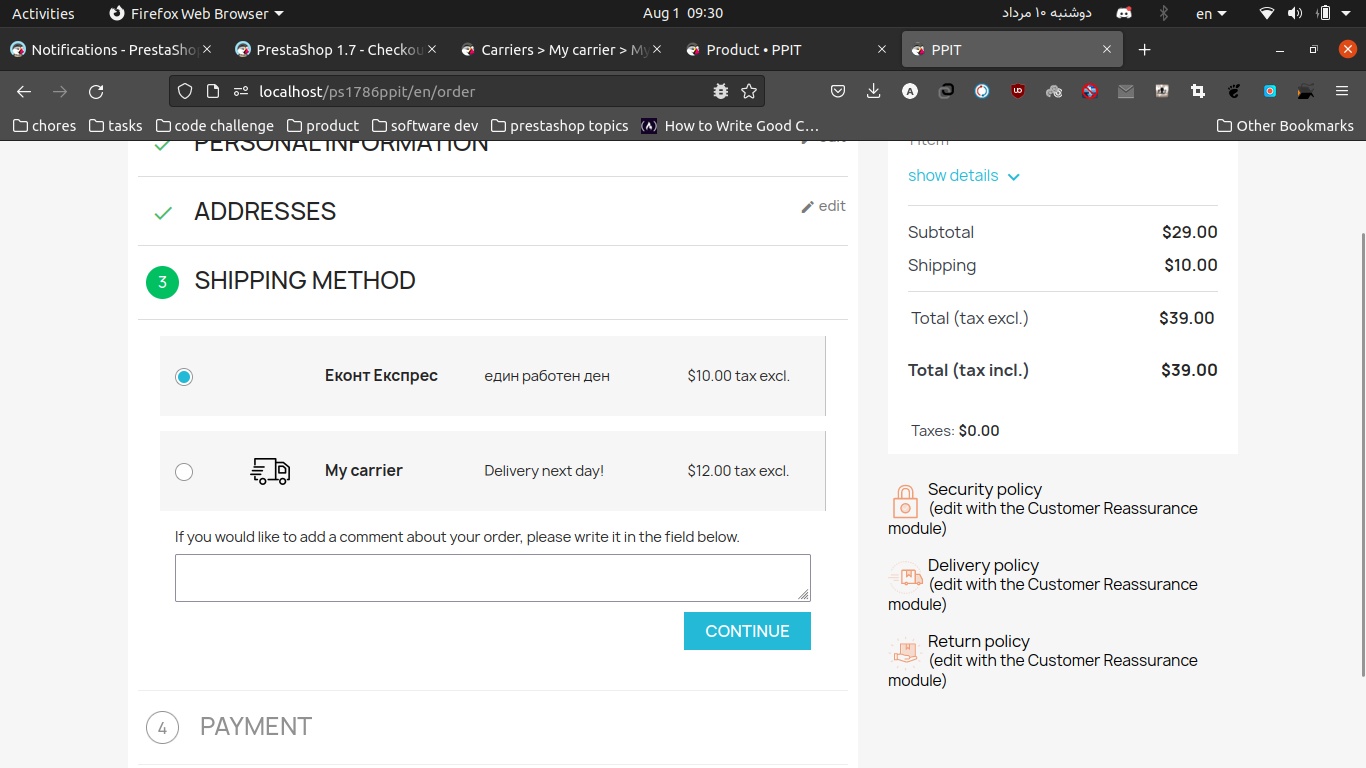Click the един работен ден delivery text
This screenshot has height=768, width=1366.
(547, 377)
